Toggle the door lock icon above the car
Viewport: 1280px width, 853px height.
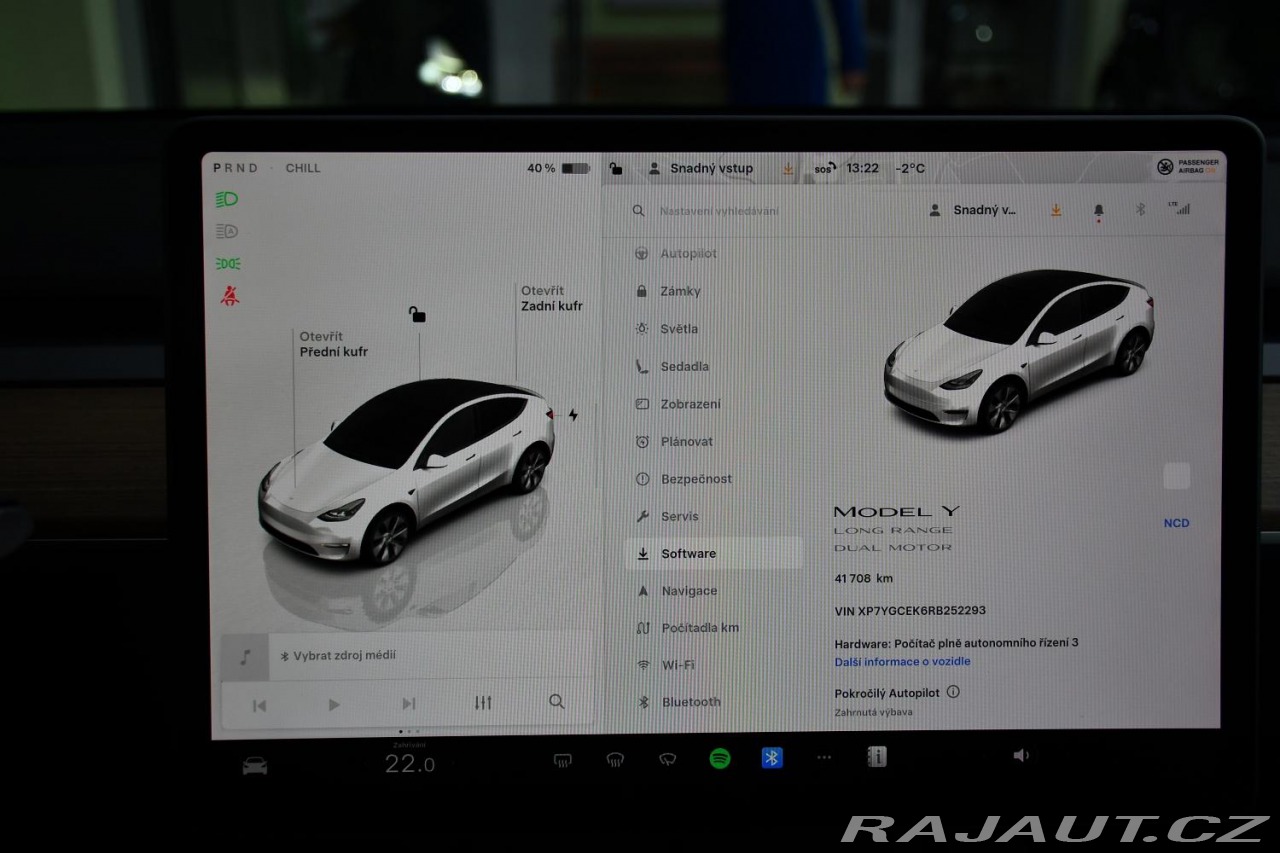[417, 315]
